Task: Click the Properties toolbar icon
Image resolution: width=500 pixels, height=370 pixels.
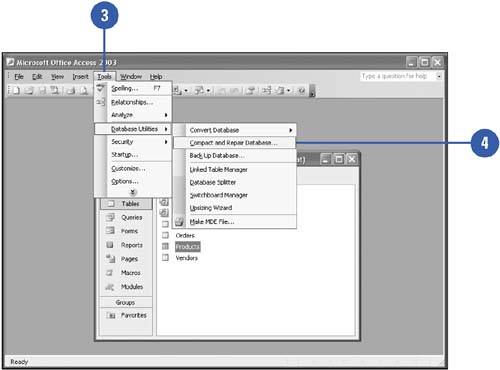Action: coord(251,90)
